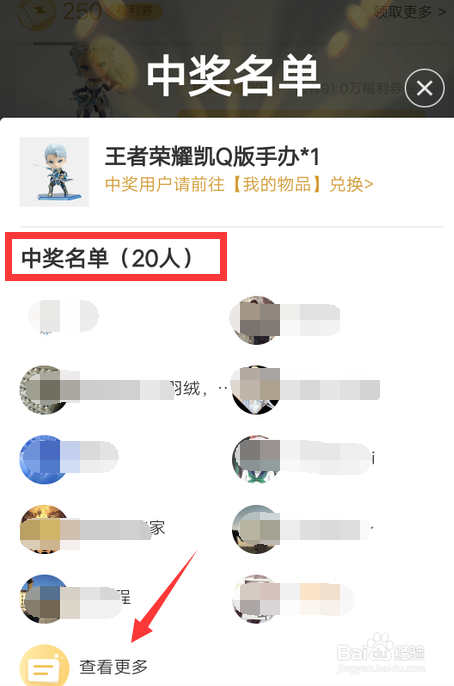Tap the yellow 查看更多 message icon
Screen dimensions: 454x686
click(44, 666)
